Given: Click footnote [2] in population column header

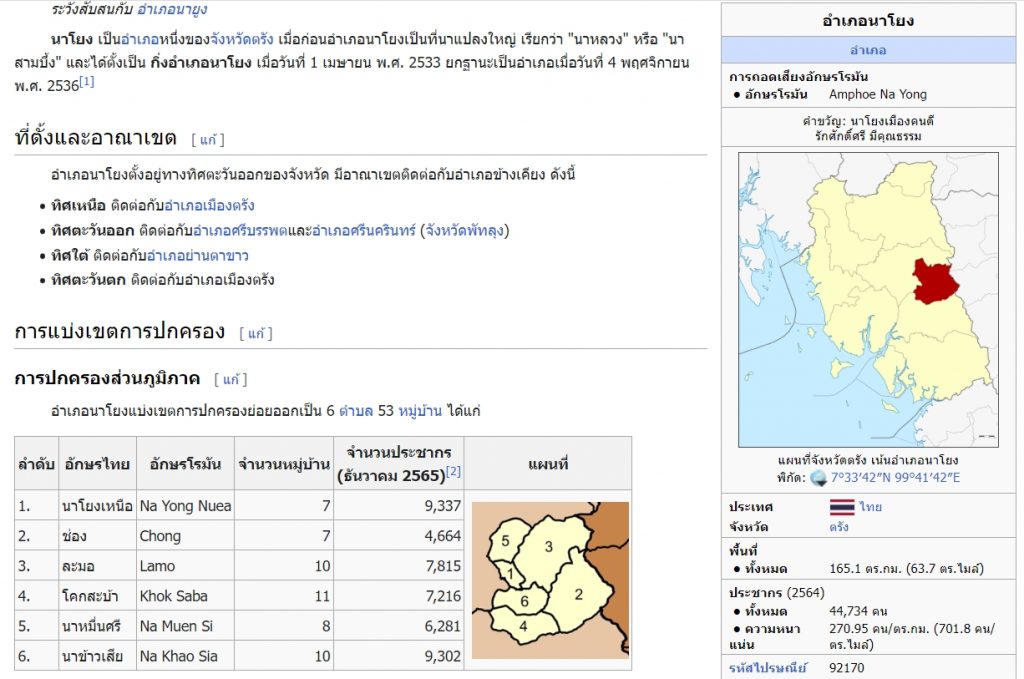Looking at the screenshot, I should coord(453,471).
